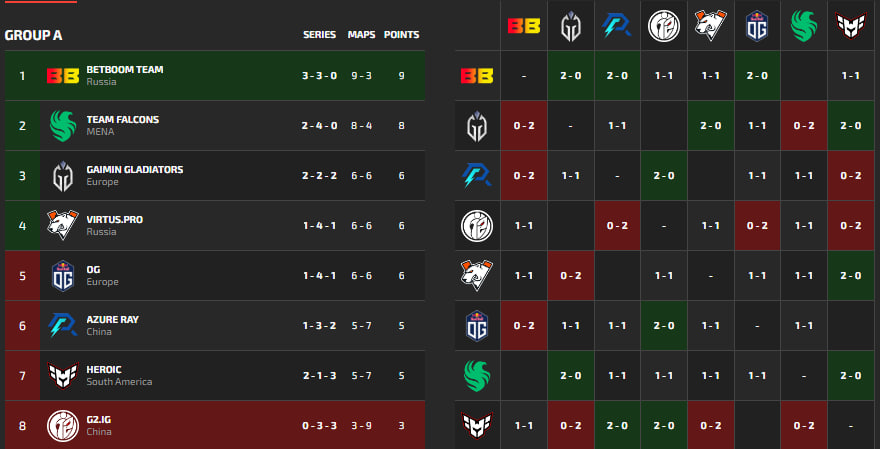The image size is (880, 449).
Task: Select the GROUP A heading tab
Action: pyautogui.click(x=34, y=35)
